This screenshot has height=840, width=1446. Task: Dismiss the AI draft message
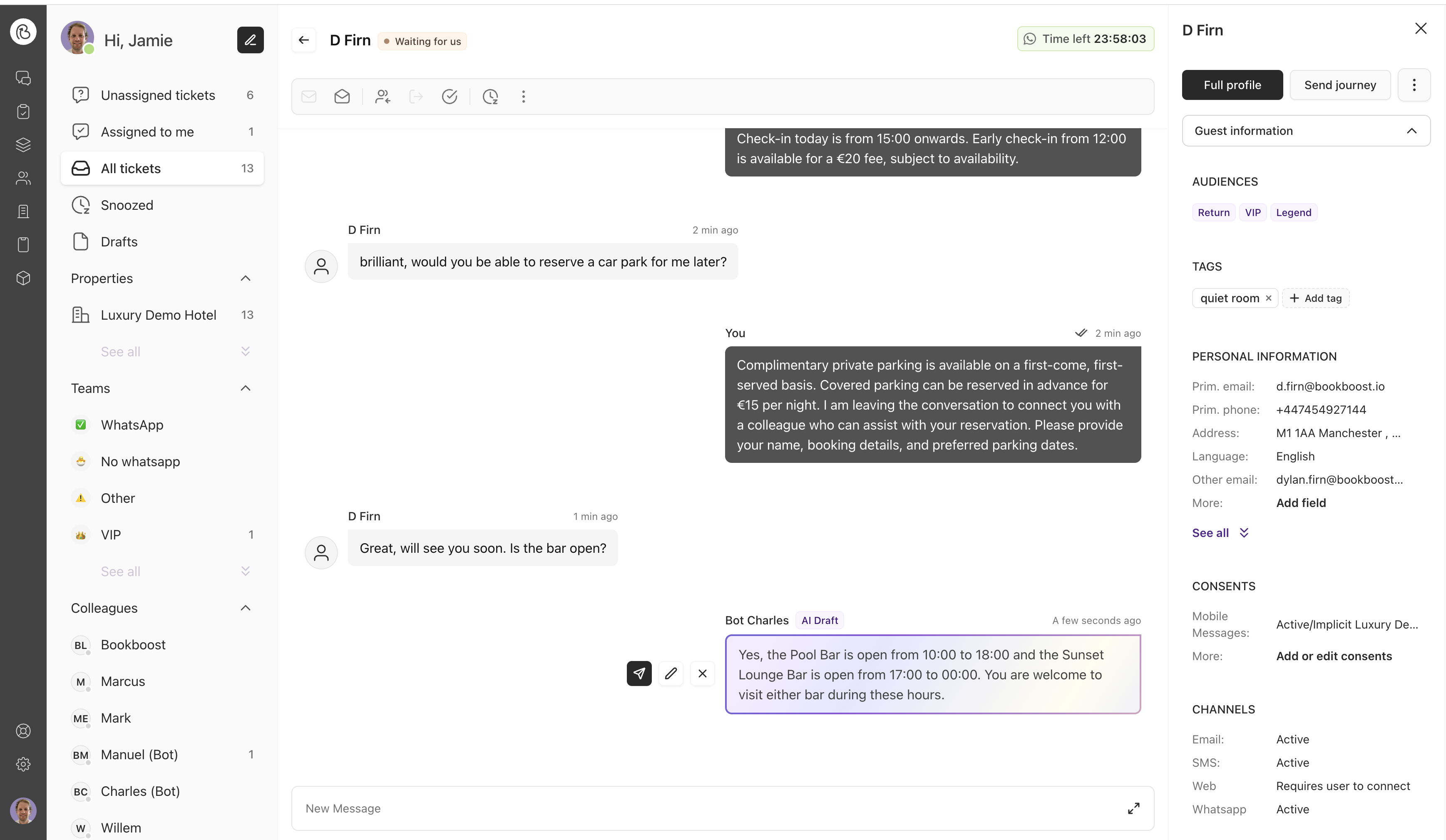coord(702,673)
